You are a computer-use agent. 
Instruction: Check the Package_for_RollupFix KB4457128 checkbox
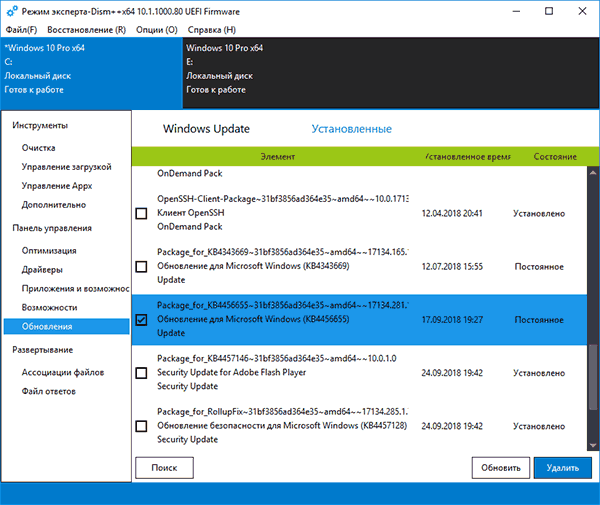[x=141, y=426]
